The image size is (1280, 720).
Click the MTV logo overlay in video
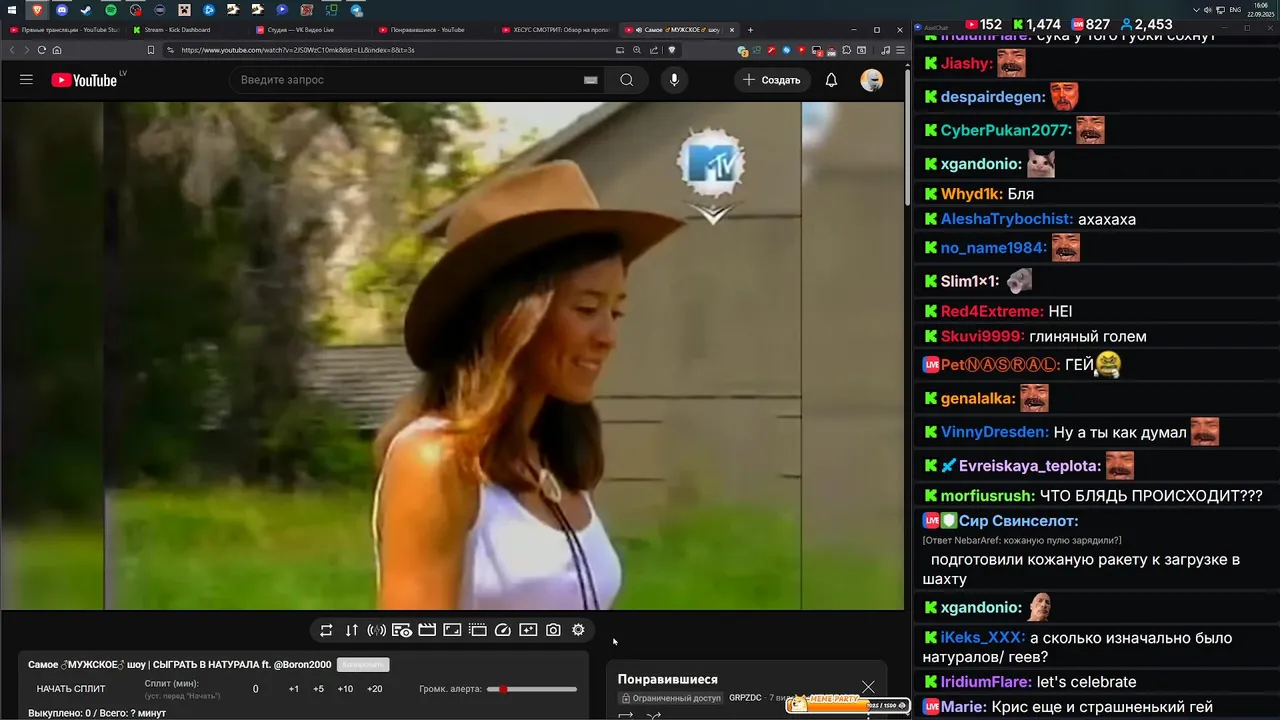711,162
